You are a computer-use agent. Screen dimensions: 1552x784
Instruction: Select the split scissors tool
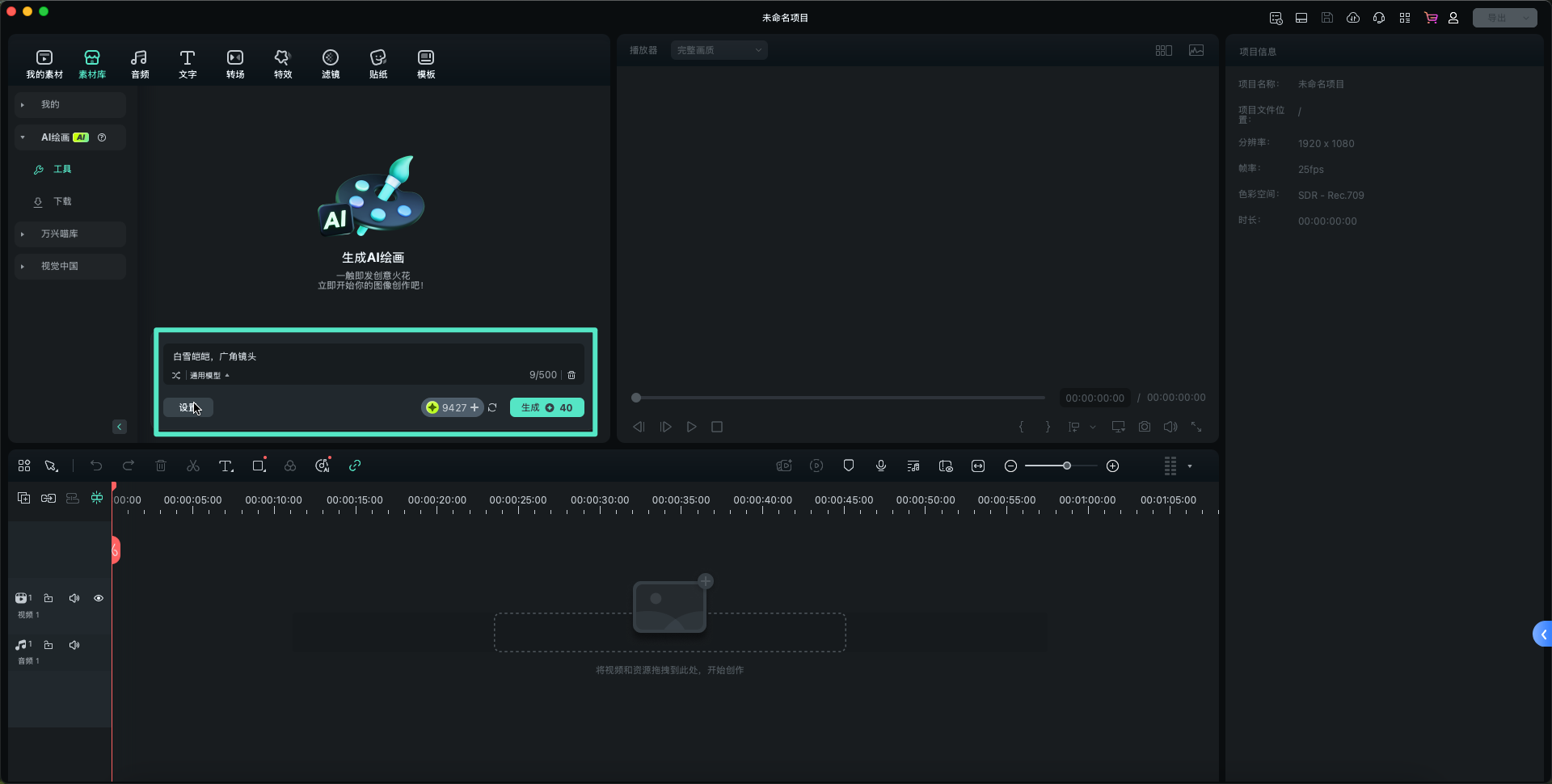point(193,466)
